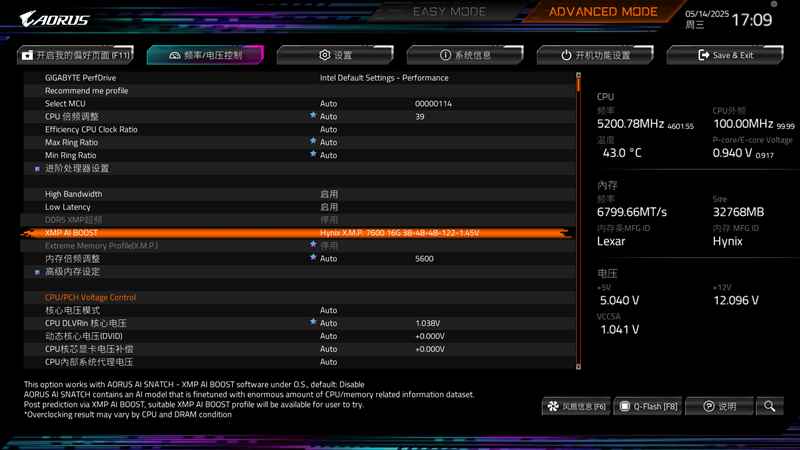800x450 pixels.
Task: Open GIGABYTE PerfDrive setting dropdown
Action: (x=384, y=78)
